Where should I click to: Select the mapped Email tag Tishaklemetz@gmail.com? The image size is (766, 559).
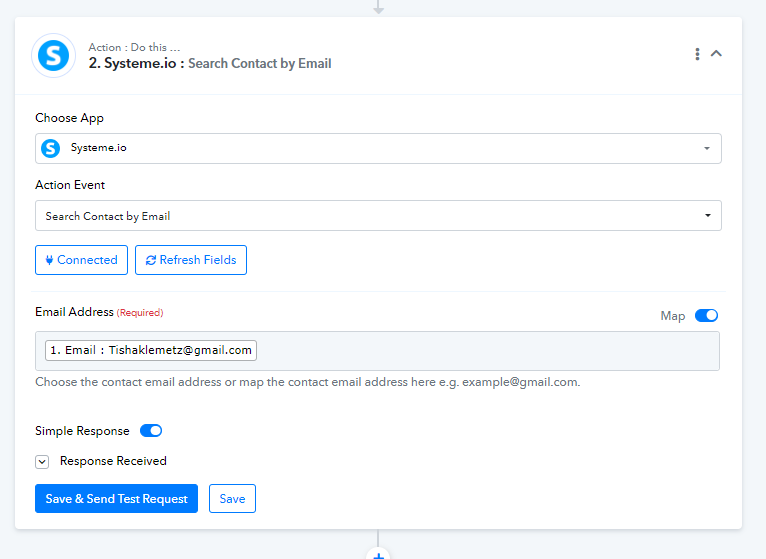[x=151, y=350]
